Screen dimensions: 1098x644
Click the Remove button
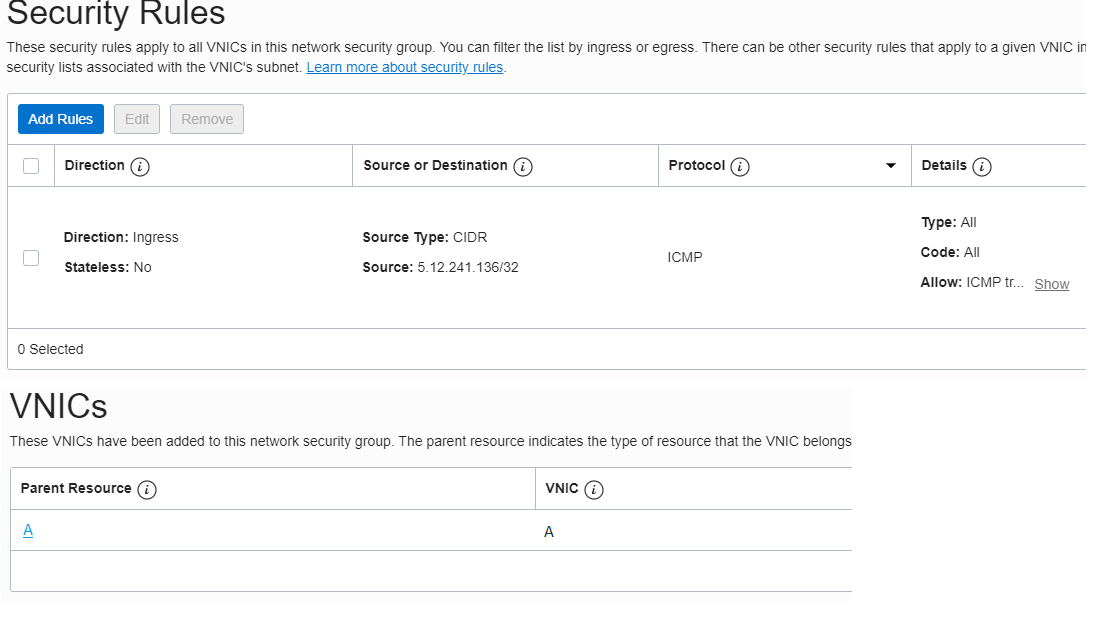(207, 119)
